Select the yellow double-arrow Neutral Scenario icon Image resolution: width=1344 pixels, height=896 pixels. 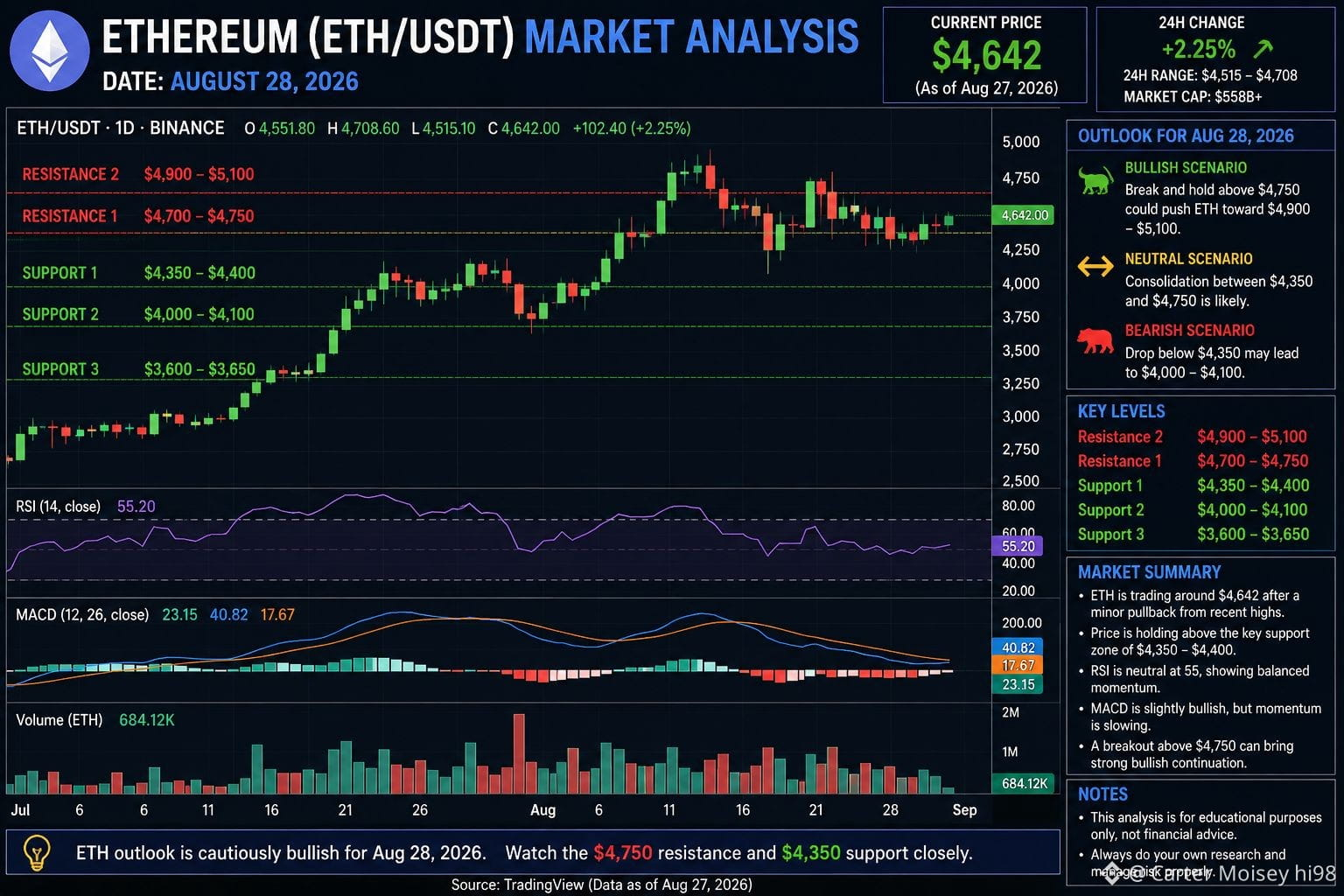coord(1095,266)
